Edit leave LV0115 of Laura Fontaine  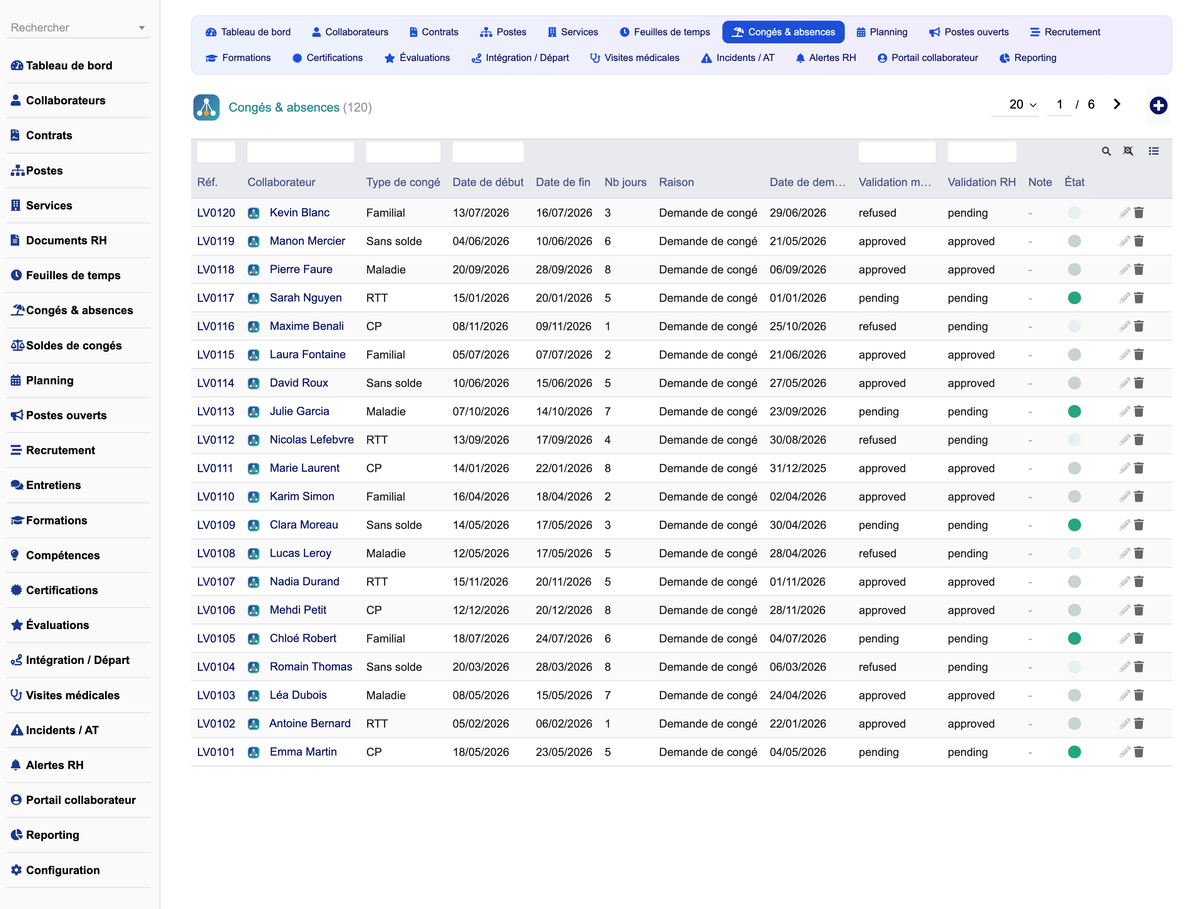coord(1125,355)
